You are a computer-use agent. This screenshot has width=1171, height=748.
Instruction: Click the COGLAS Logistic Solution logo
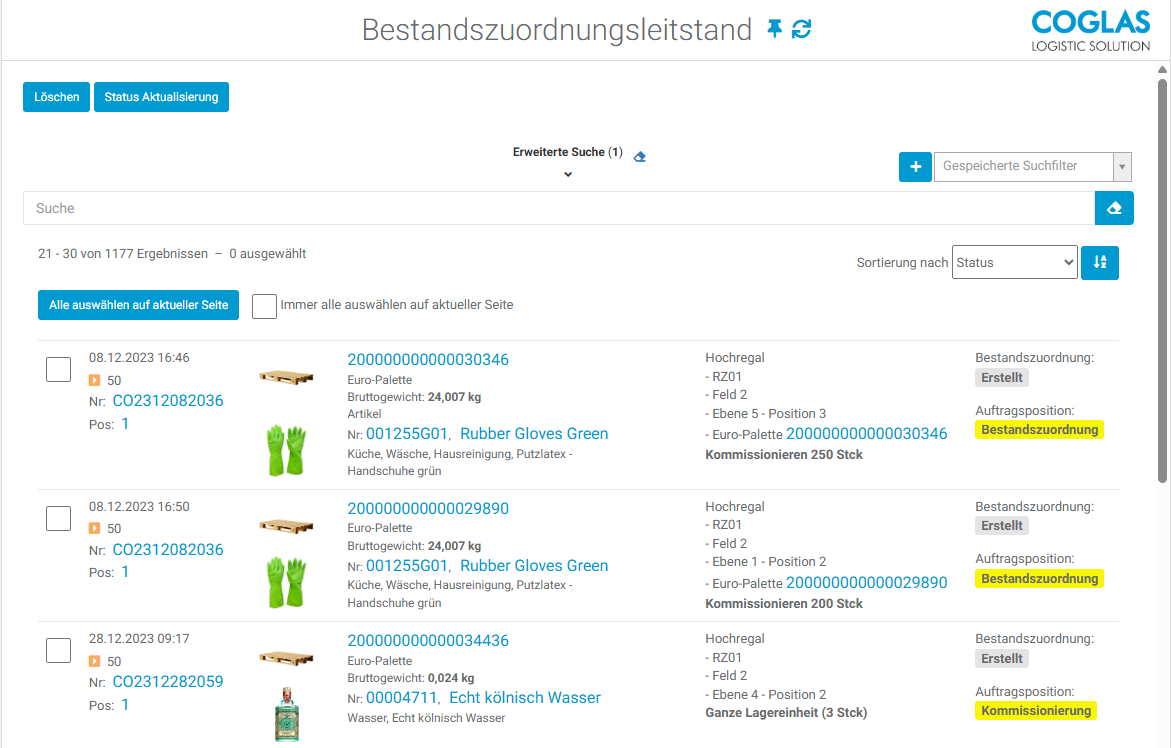(x=1090, y=30)
